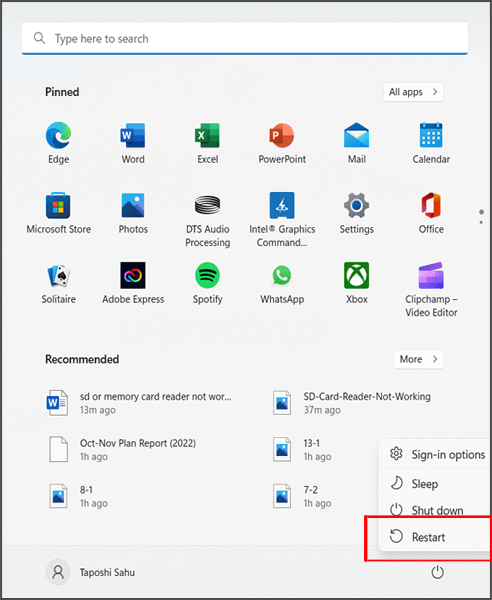Screen dimensions: 492x600
Task: Open Oct-Nov Plan Report (2022) file
Action: tap(122, 450)
